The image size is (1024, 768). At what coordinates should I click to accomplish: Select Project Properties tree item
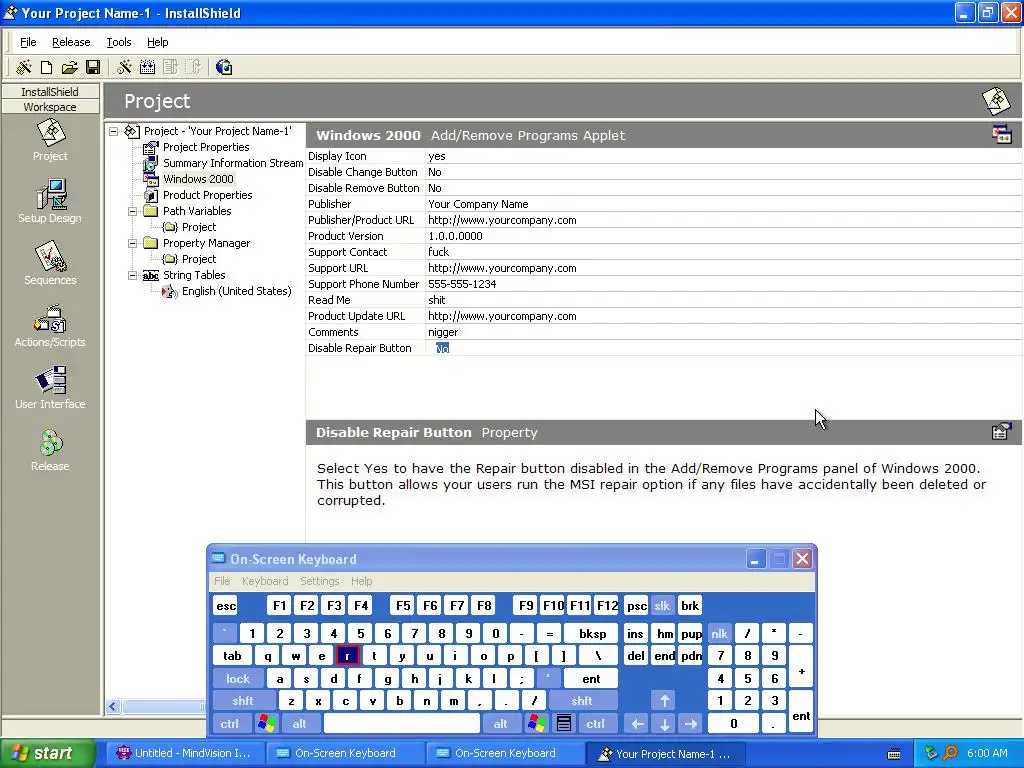206,147
